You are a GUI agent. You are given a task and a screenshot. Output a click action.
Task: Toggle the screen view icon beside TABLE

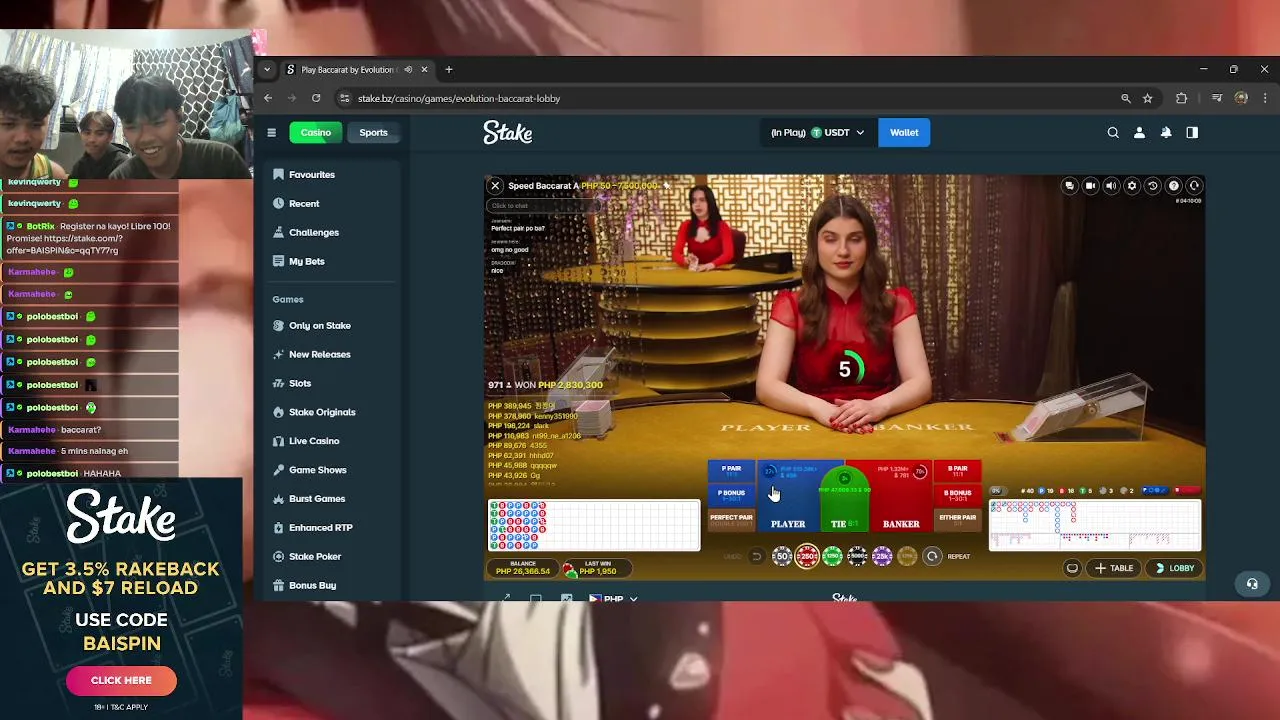point(1072,568)
